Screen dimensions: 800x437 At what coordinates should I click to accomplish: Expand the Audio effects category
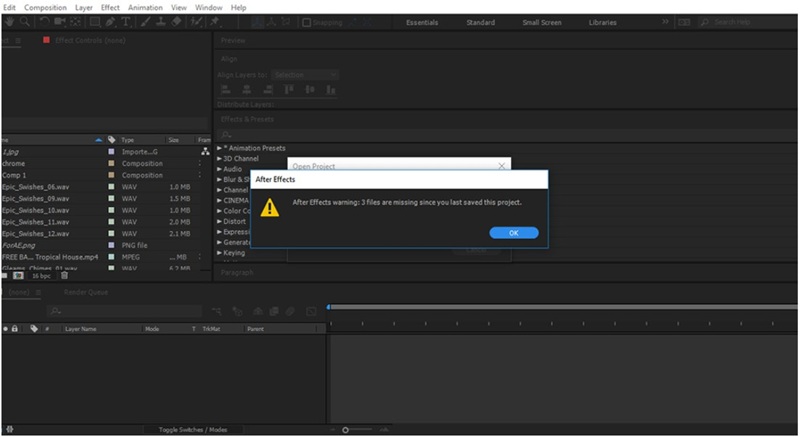coord(219,169)
